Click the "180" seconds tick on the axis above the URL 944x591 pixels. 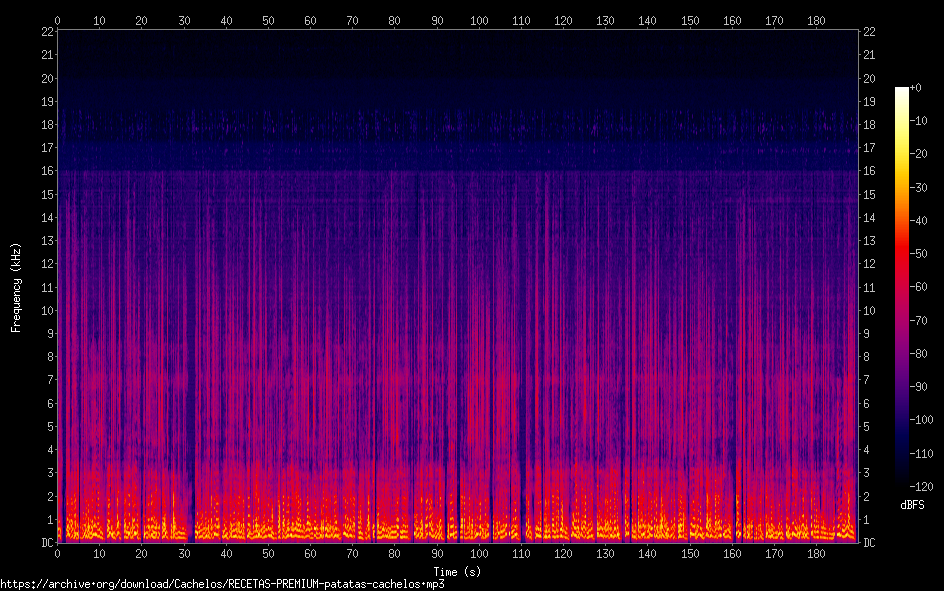click(x=816, y=554)
